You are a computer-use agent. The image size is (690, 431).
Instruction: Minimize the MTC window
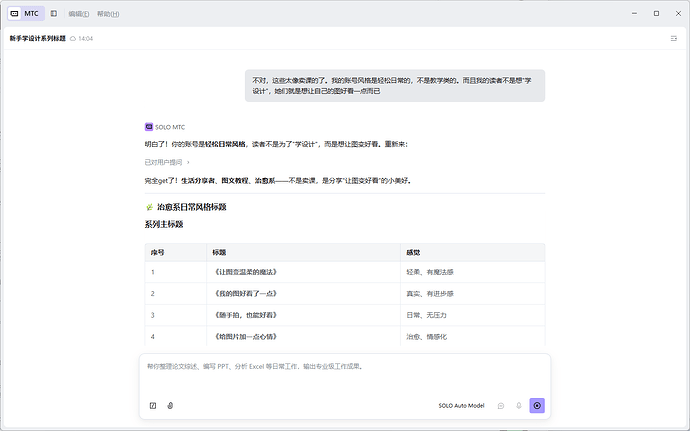[x=634, y=14]
